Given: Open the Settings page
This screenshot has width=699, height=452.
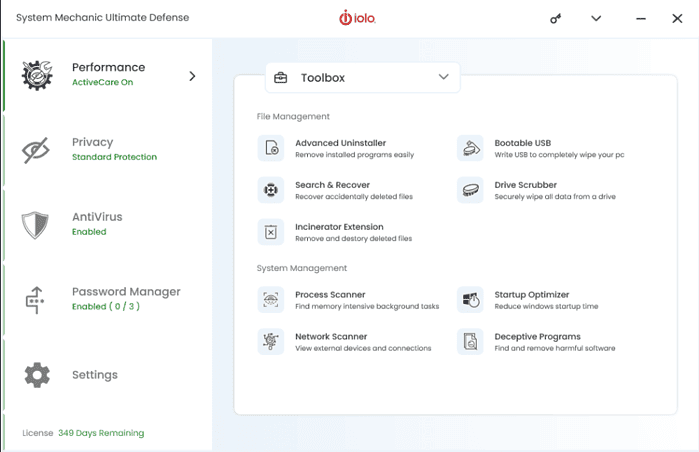Looking at the screenshot, I should pyautogui.click(x=94, y=375).
